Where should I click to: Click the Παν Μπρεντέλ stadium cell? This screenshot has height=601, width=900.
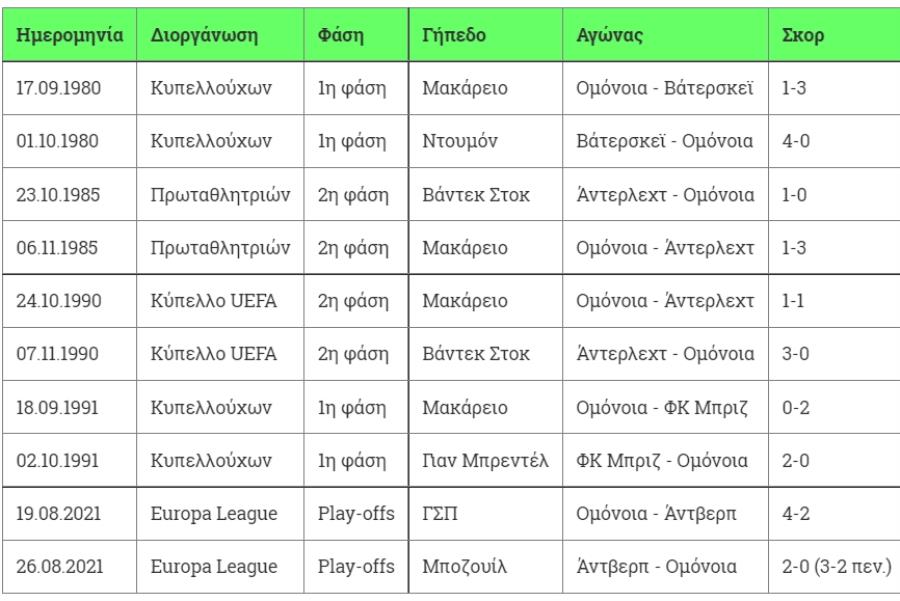click(486, 460)
